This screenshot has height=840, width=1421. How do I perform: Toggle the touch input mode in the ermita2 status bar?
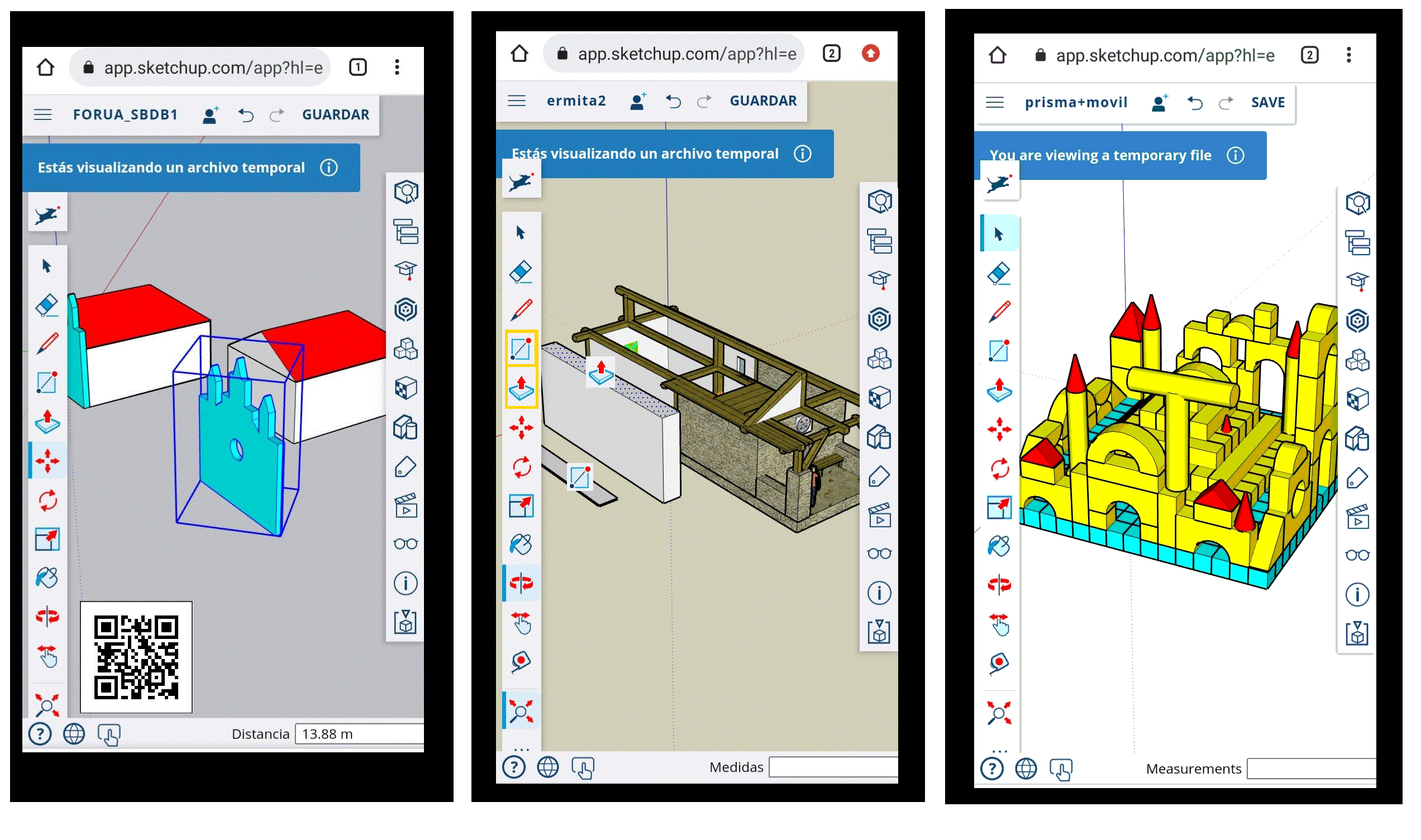point(583,768)
